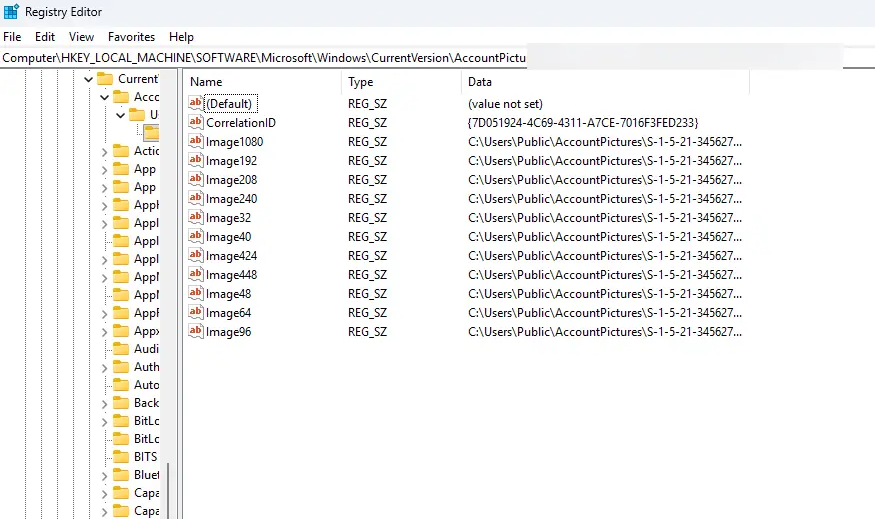The image size is (875, 519).
Task: Click the ab icon beside Image424
Action: [x=195, y=255]
